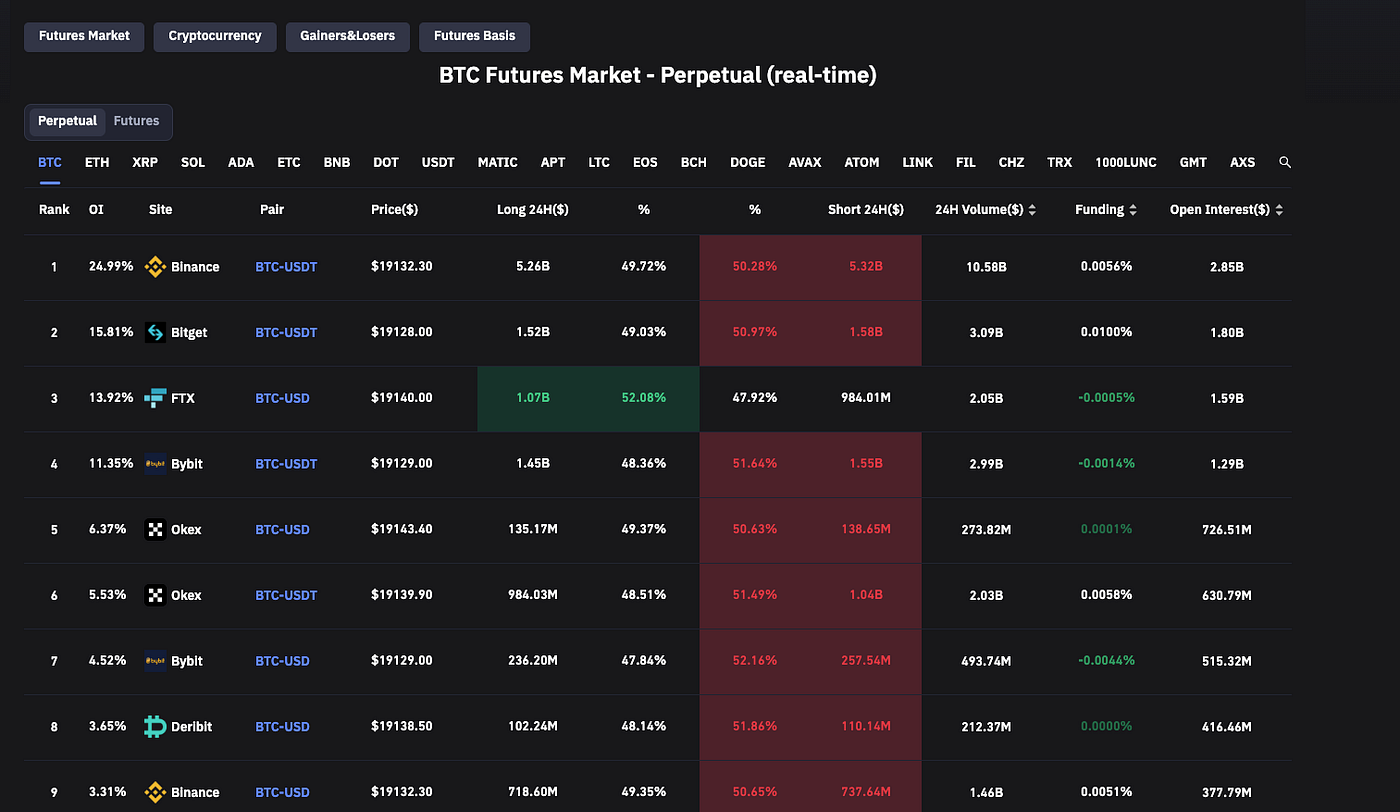Select the ETC coin tab
The width and height of the screenshot is (1400, 812).
coord(289,162)
